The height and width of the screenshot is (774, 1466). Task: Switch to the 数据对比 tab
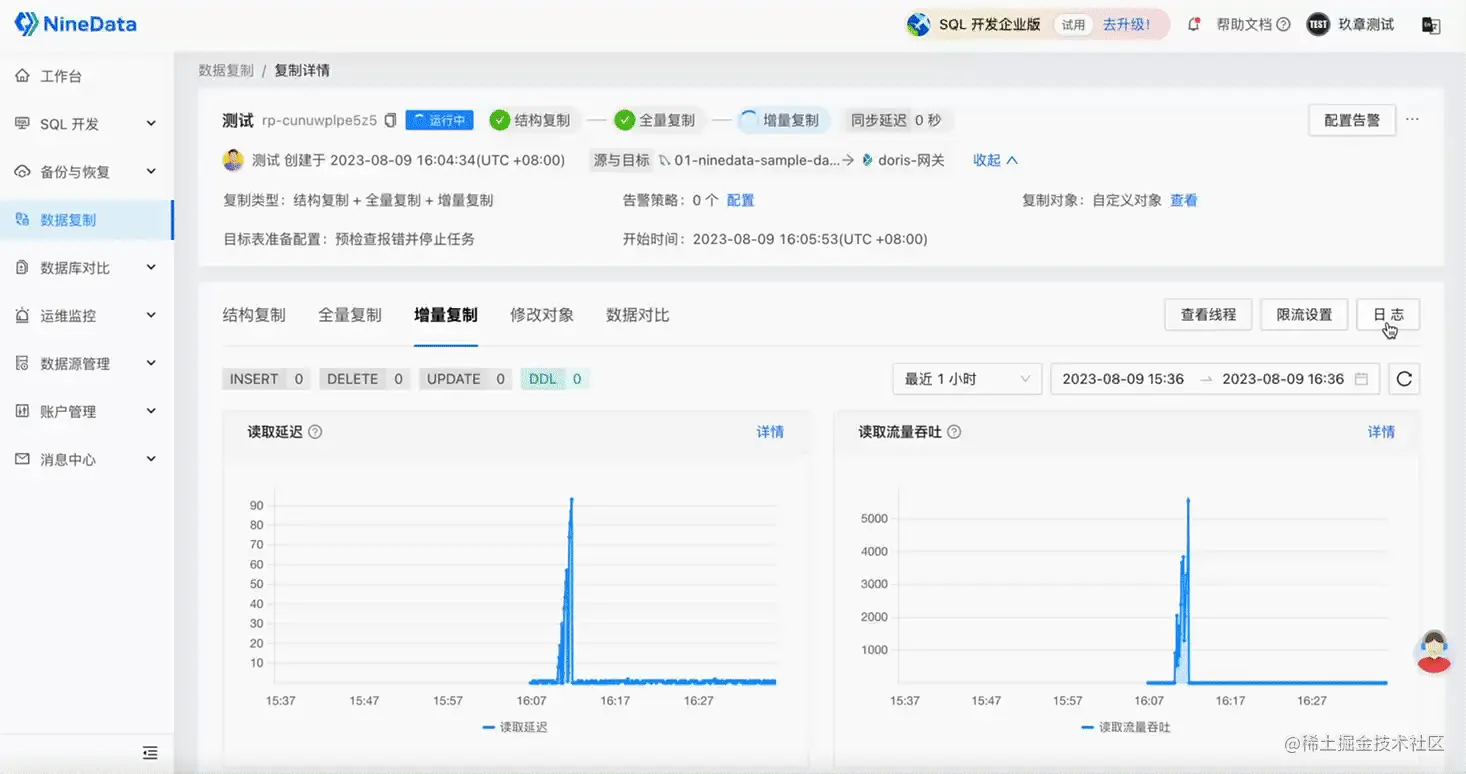(638, 315)
